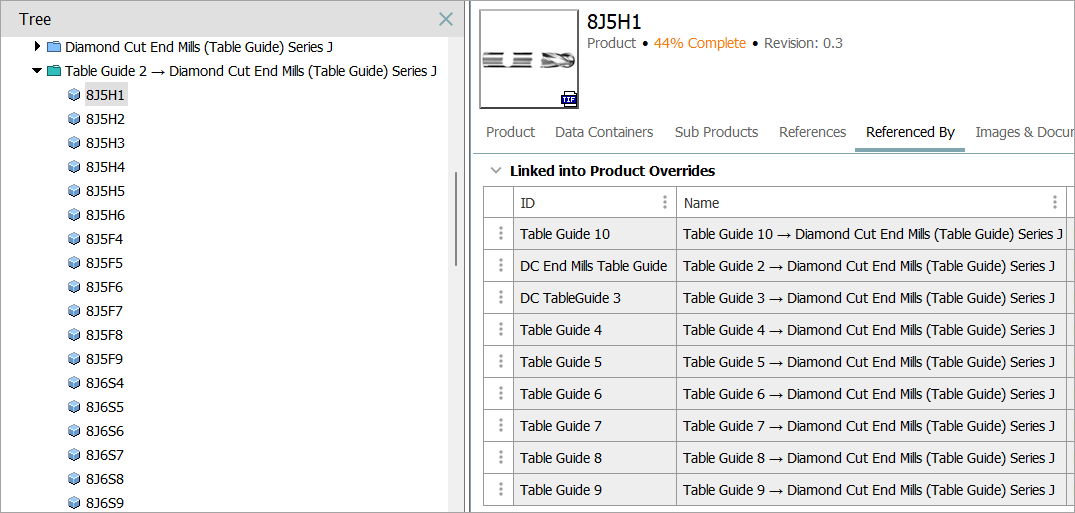
Task: Click the 44% Complete status link
Action: [x=699, y=43]
